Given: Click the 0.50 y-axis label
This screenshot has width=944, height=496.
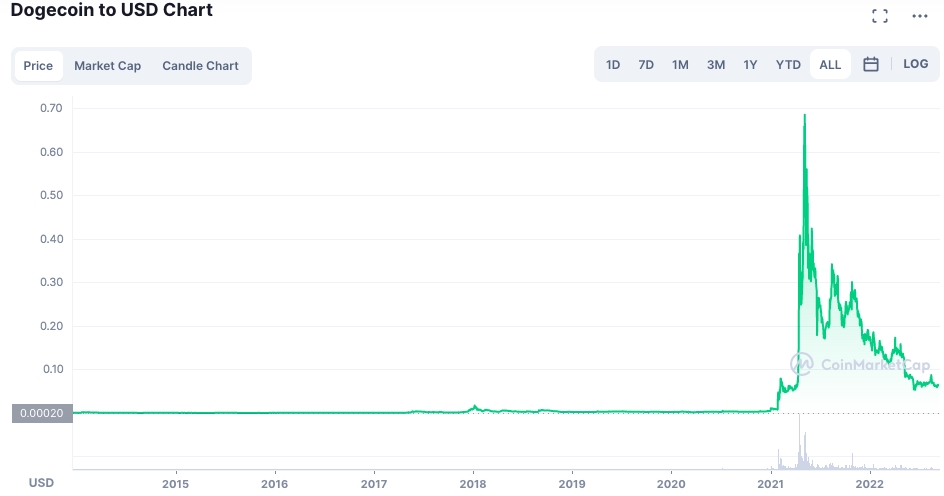Looking at the screenshot, I should tap(51, 195).
